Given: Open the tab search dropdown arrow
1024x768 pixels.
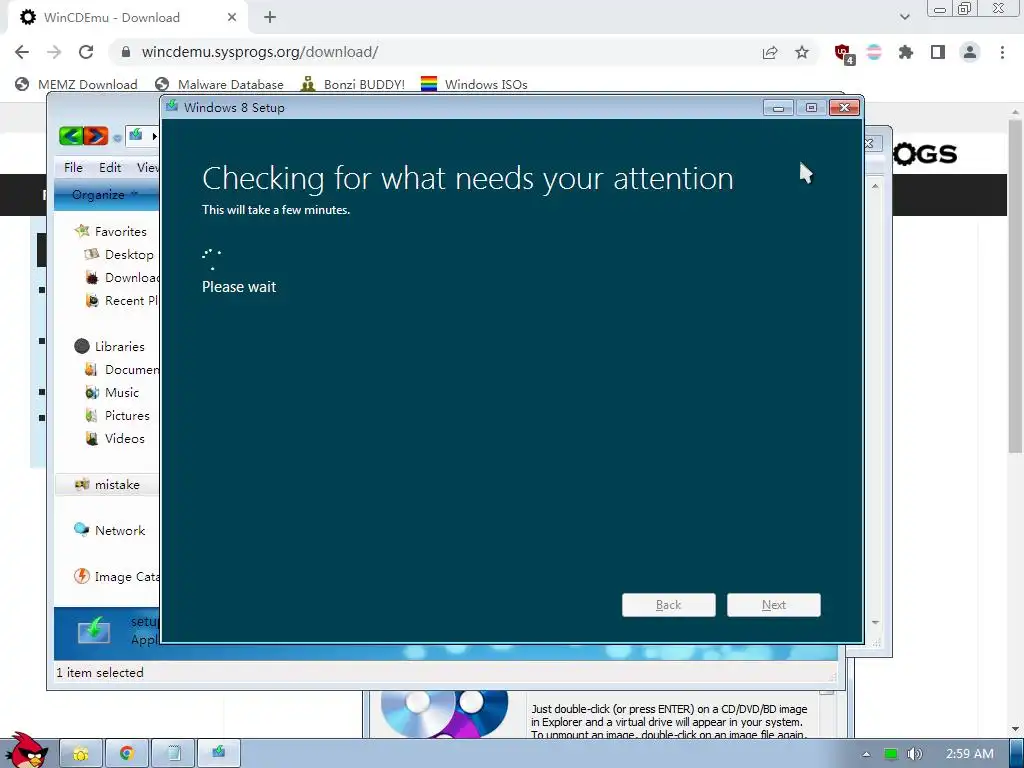Looking at the screenshot, I should tap(904, 17).
